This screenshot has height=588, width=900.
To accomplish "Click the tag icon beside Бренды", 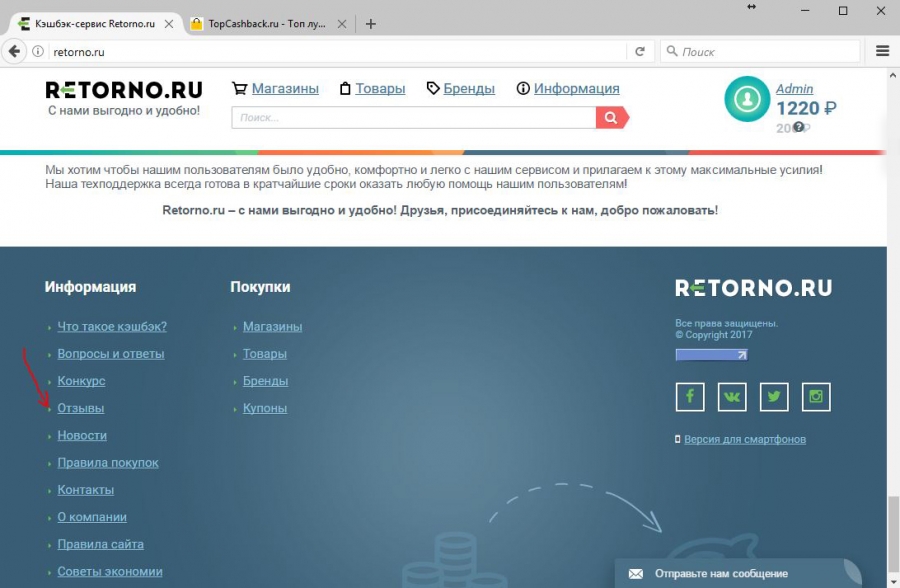I will pos(433,88).
